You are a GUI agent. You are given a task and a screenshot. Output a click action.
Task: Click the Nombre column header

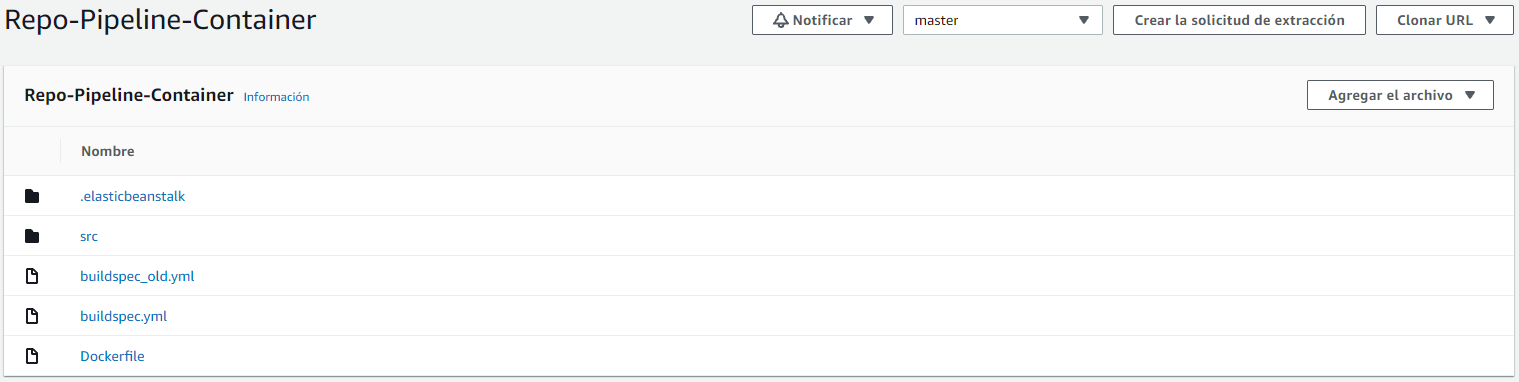click(x=108, y=151)
